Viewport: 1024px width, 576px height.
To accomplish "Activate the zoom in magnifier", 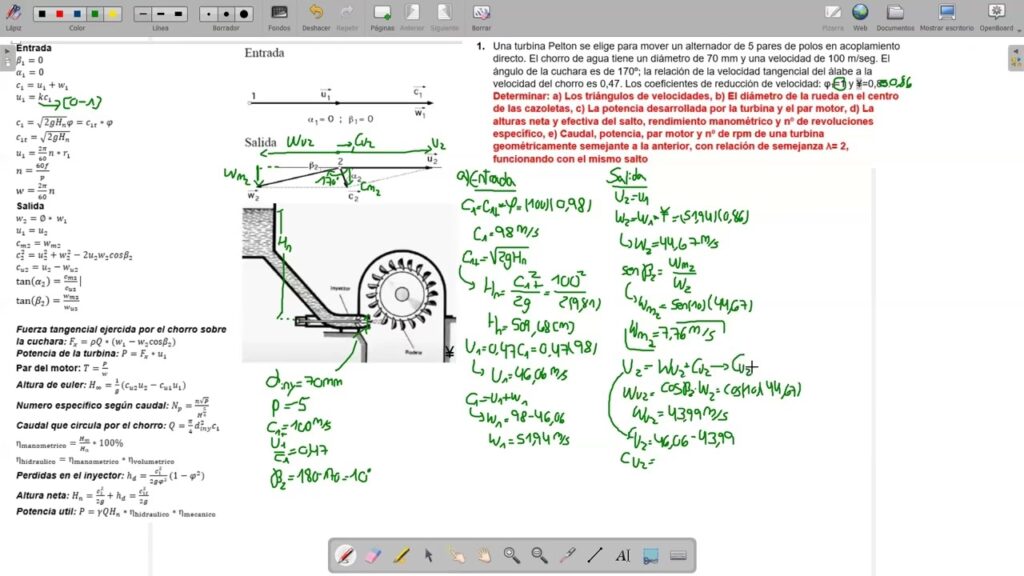I will pos(512,555).
